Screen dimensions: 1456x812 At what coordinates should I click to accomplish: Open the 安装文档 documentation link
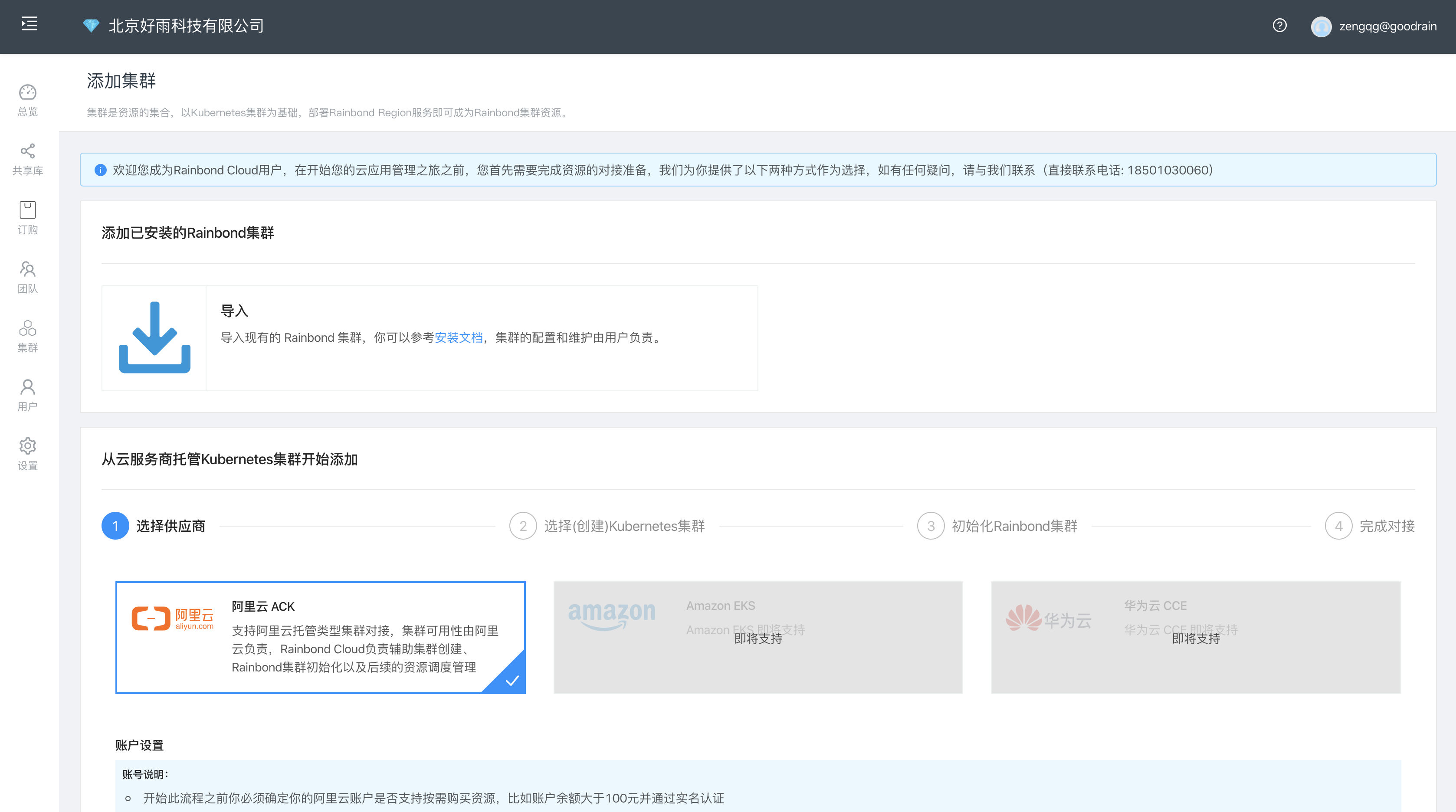[x=458, y=337]
